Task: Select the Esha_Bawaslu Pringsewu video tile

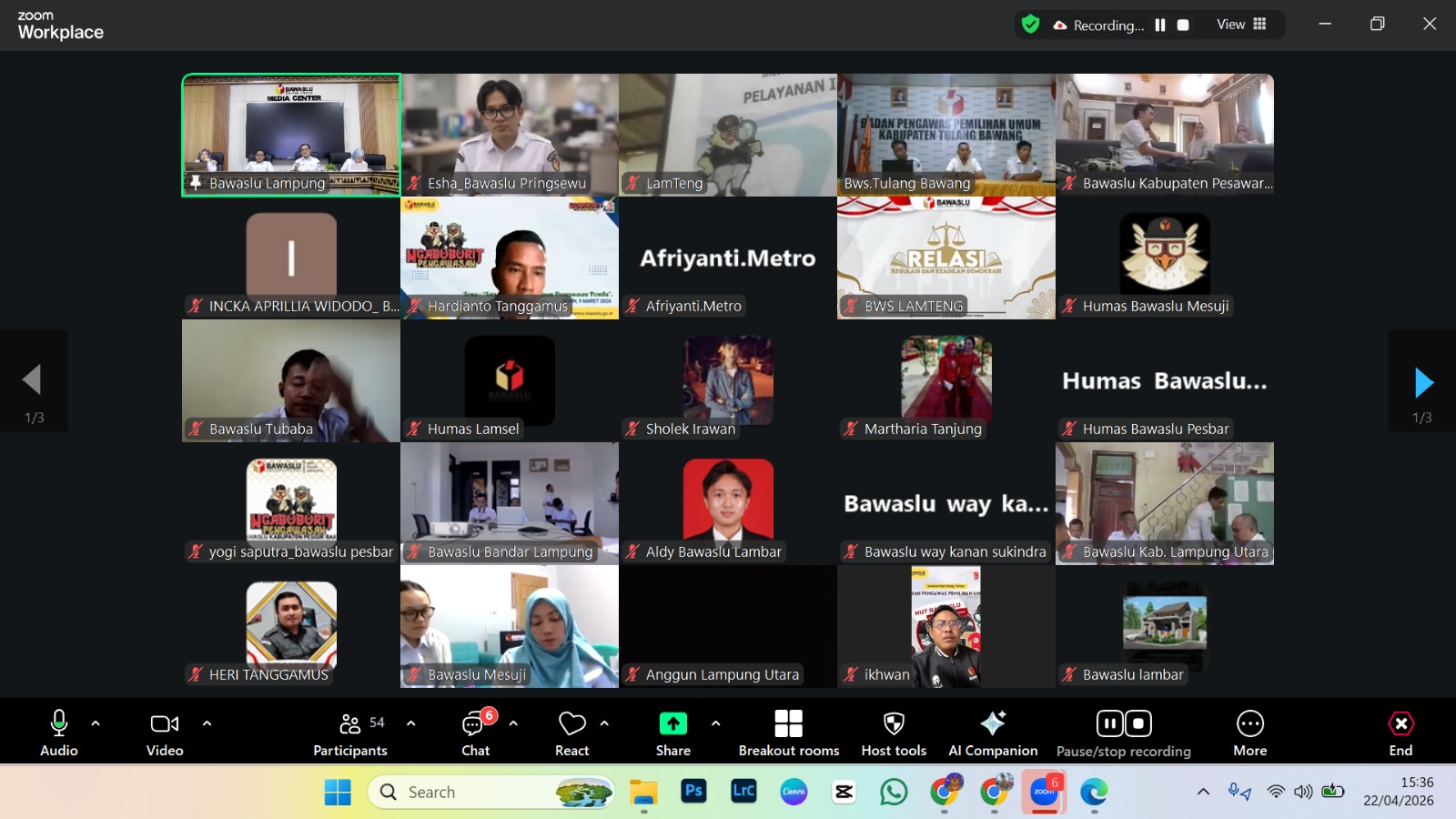Action: pyautogui.click(x=510, y=135)
